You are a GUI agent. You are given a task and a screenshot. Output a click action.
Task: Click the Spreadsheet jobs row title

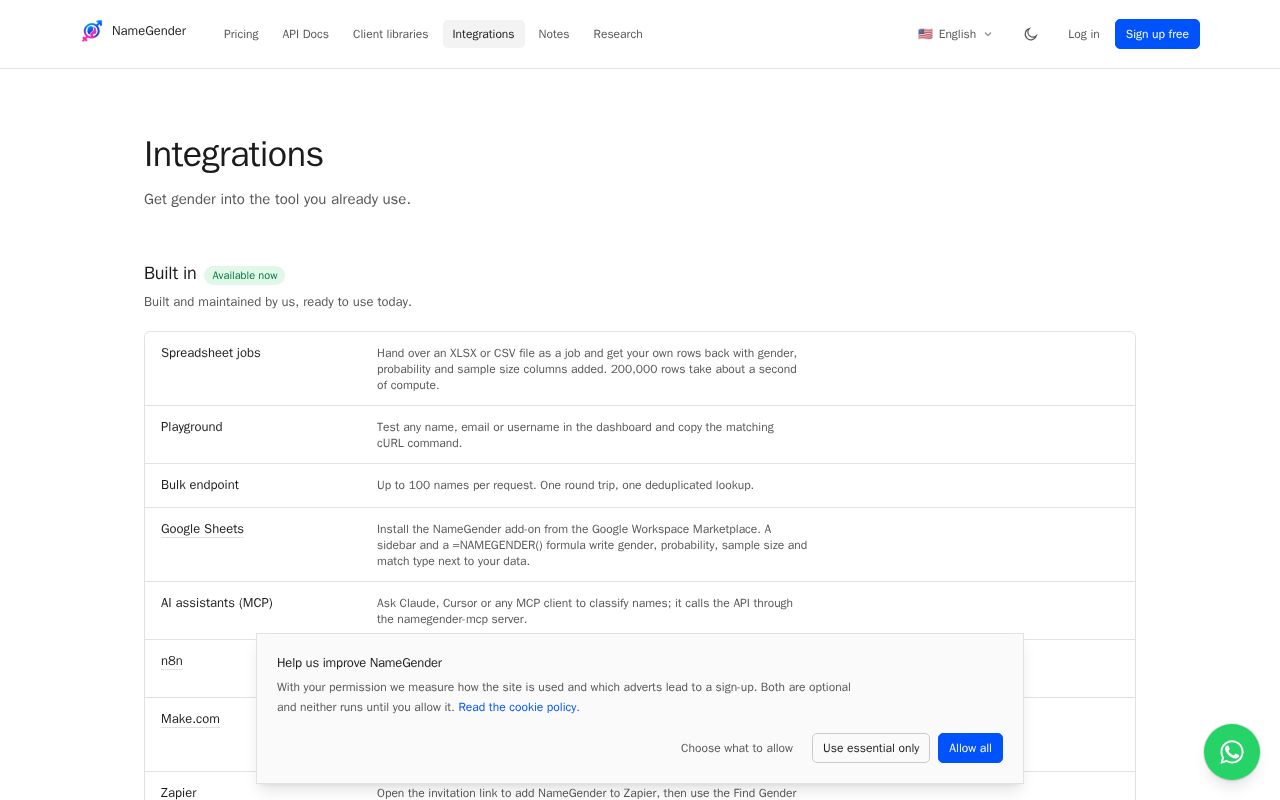(x=211, y=353)
